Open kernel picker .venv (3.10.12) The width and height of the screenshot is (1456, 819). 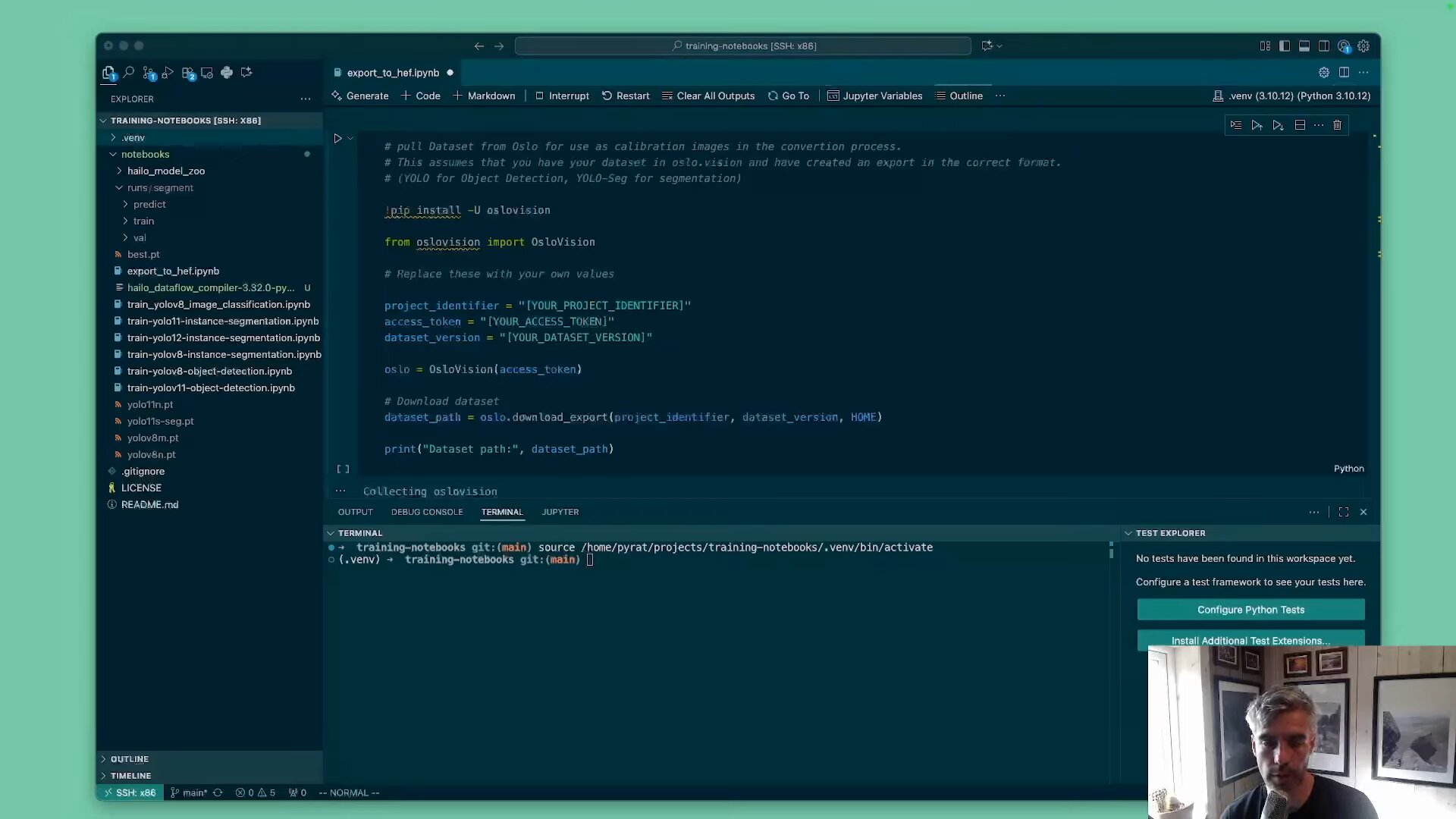(1291, 96)
